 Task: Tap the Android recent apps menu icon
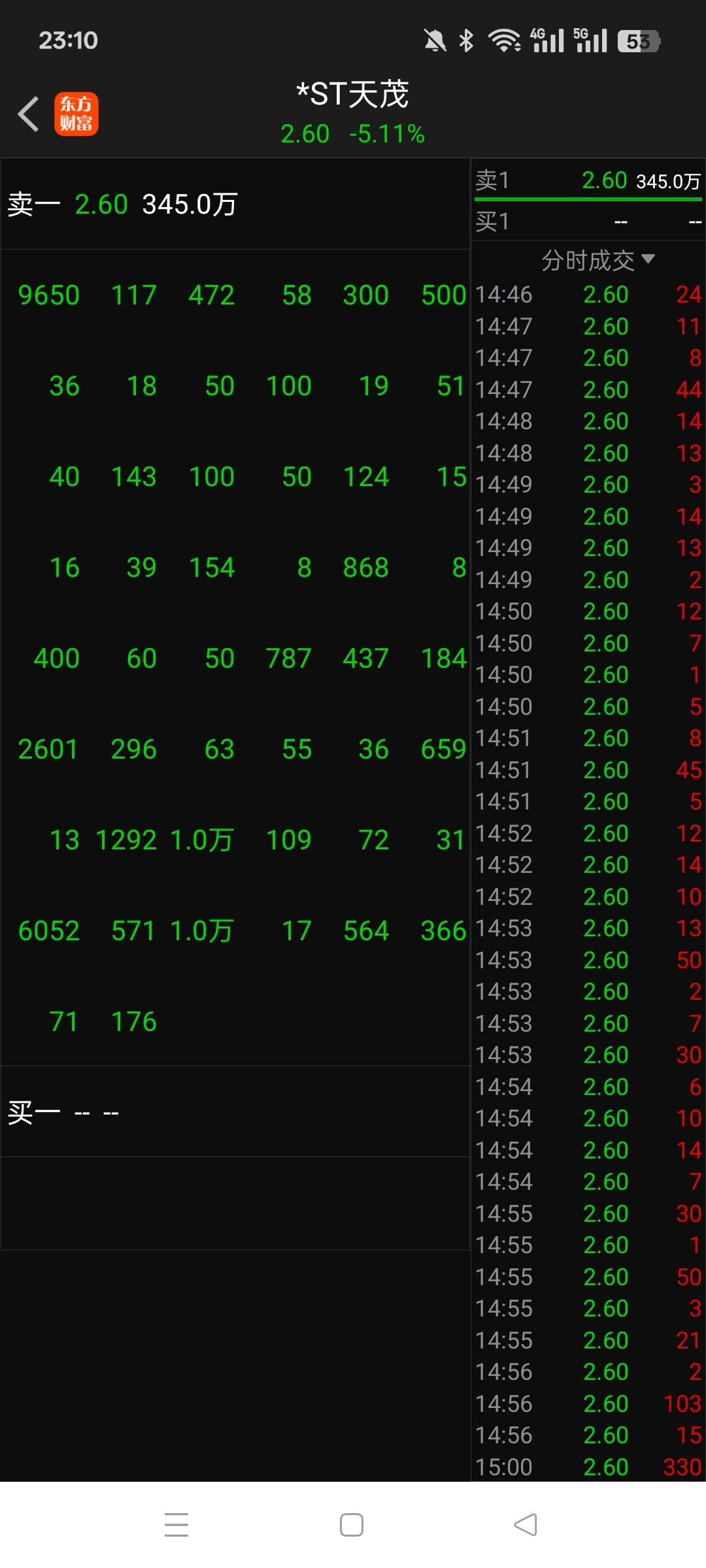[176, 1525]
